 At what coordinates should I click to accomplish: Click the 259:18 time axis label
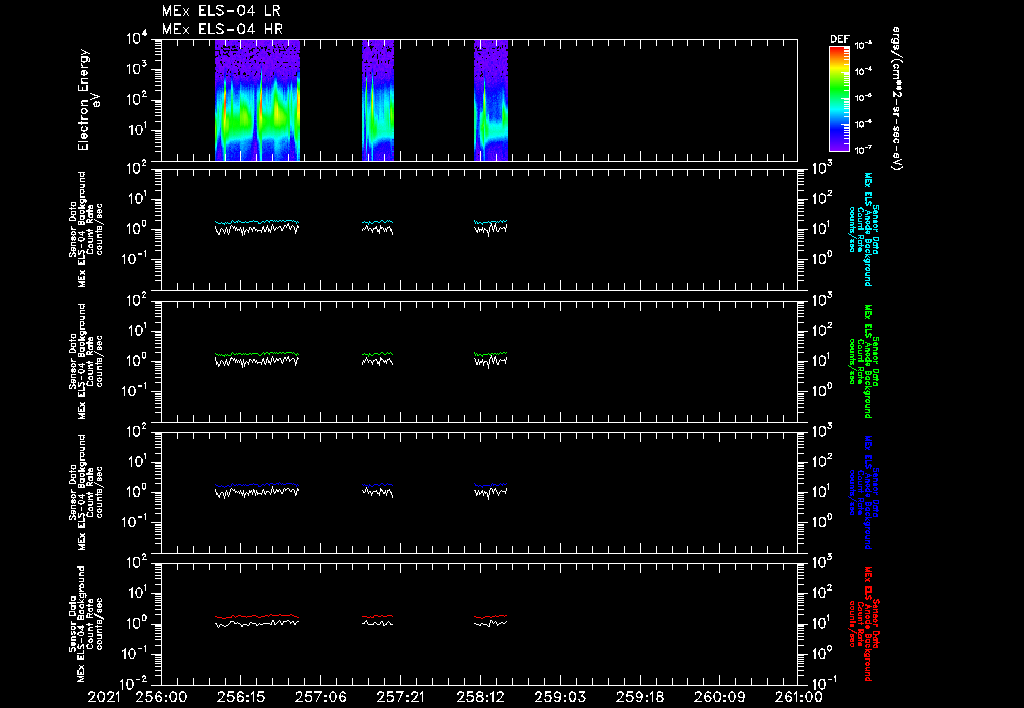pos(639,698)
